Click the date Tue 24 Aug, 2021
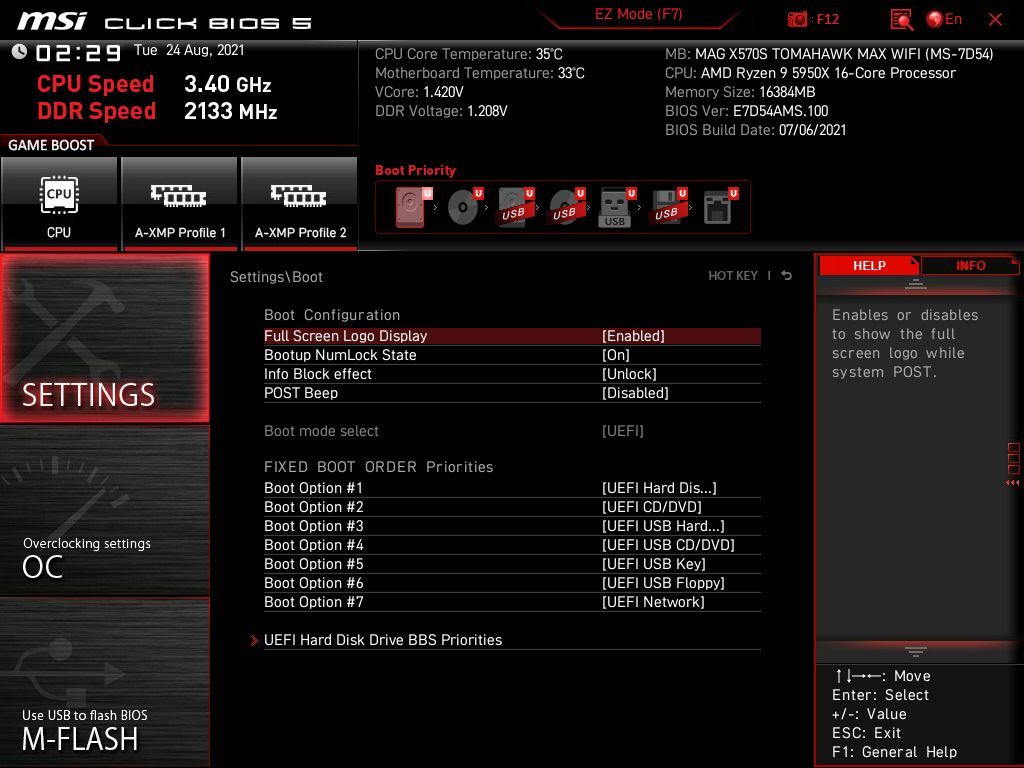Image resolution: width=1024 pixels, height=768 pixels. pyautogui.click(x=189, y=50)
